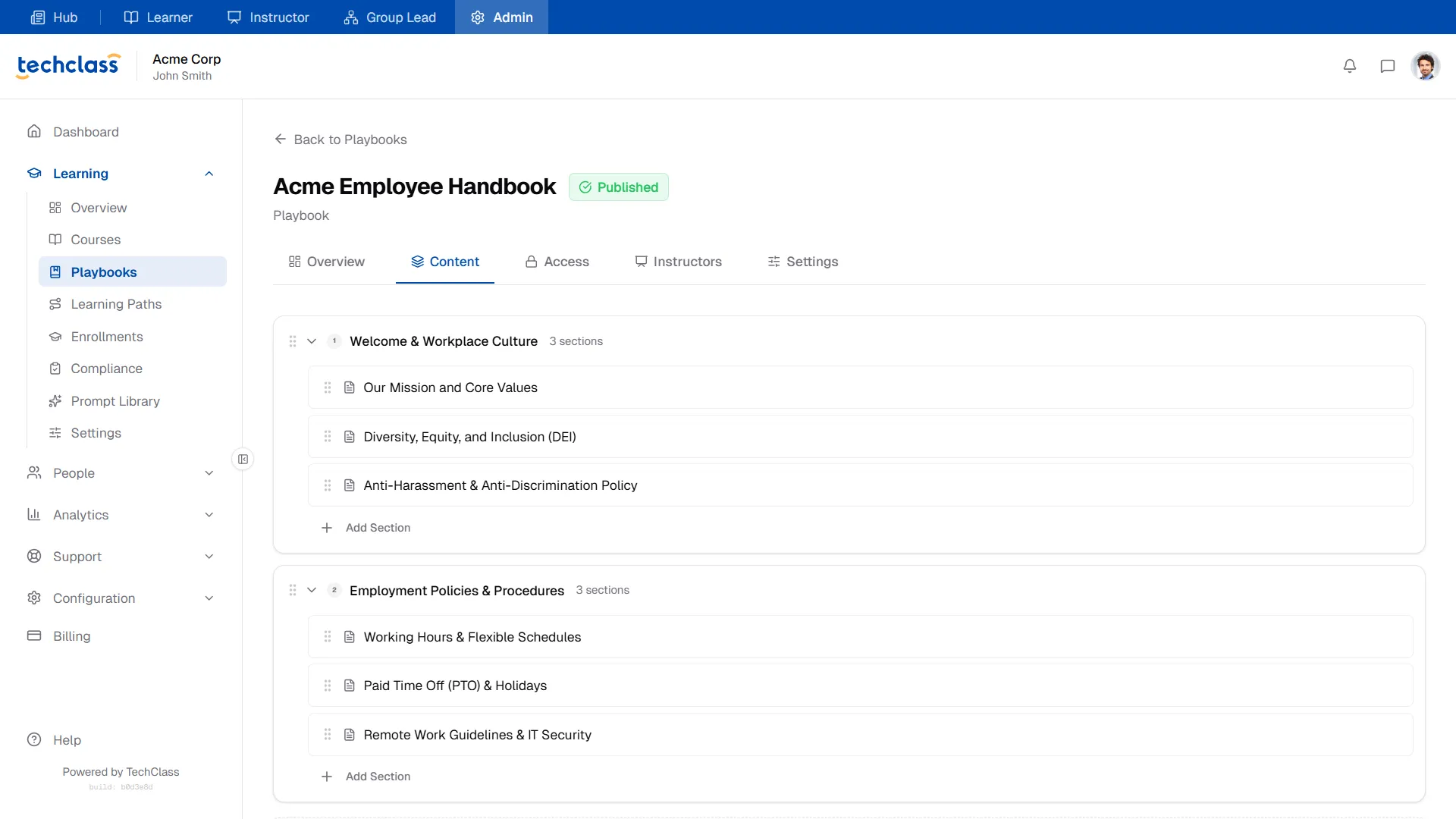Click the document icon of Remote Work Guidelines

tap(350, 735)
